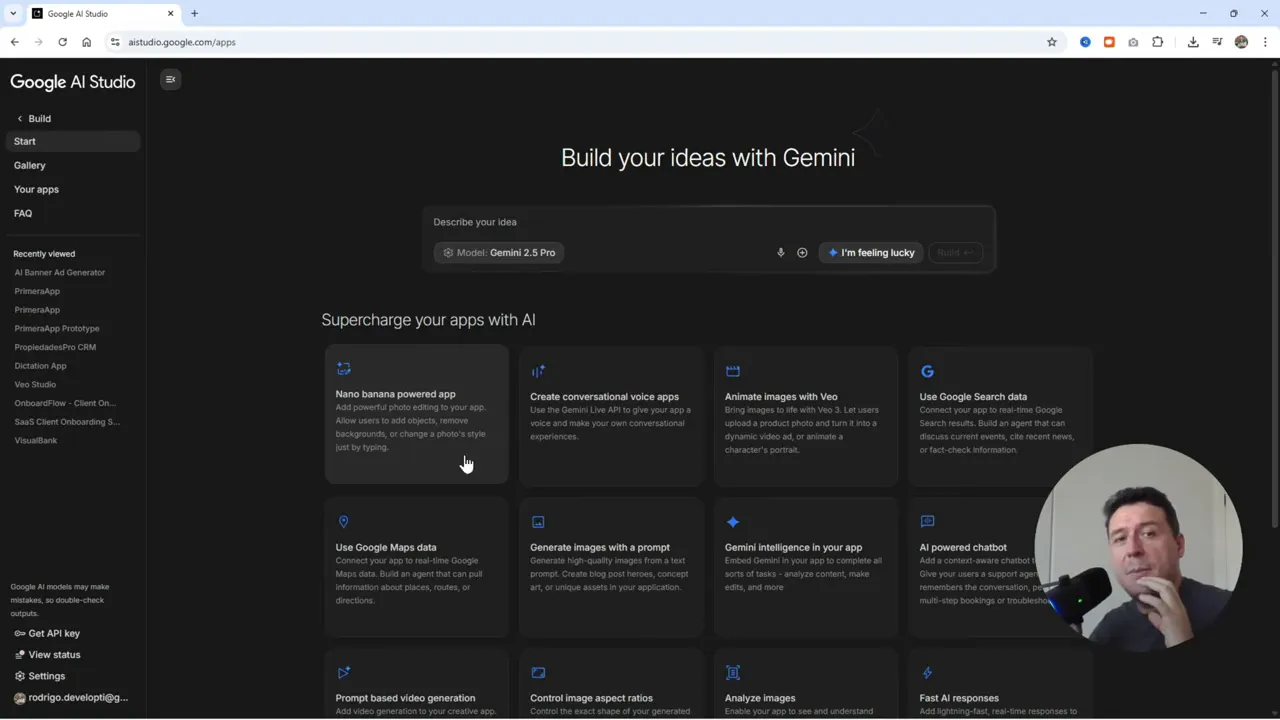Click the conversational voice apps icon
Image resolution: width=1280 pixels, height=720 pixels.
pos(538,371)
